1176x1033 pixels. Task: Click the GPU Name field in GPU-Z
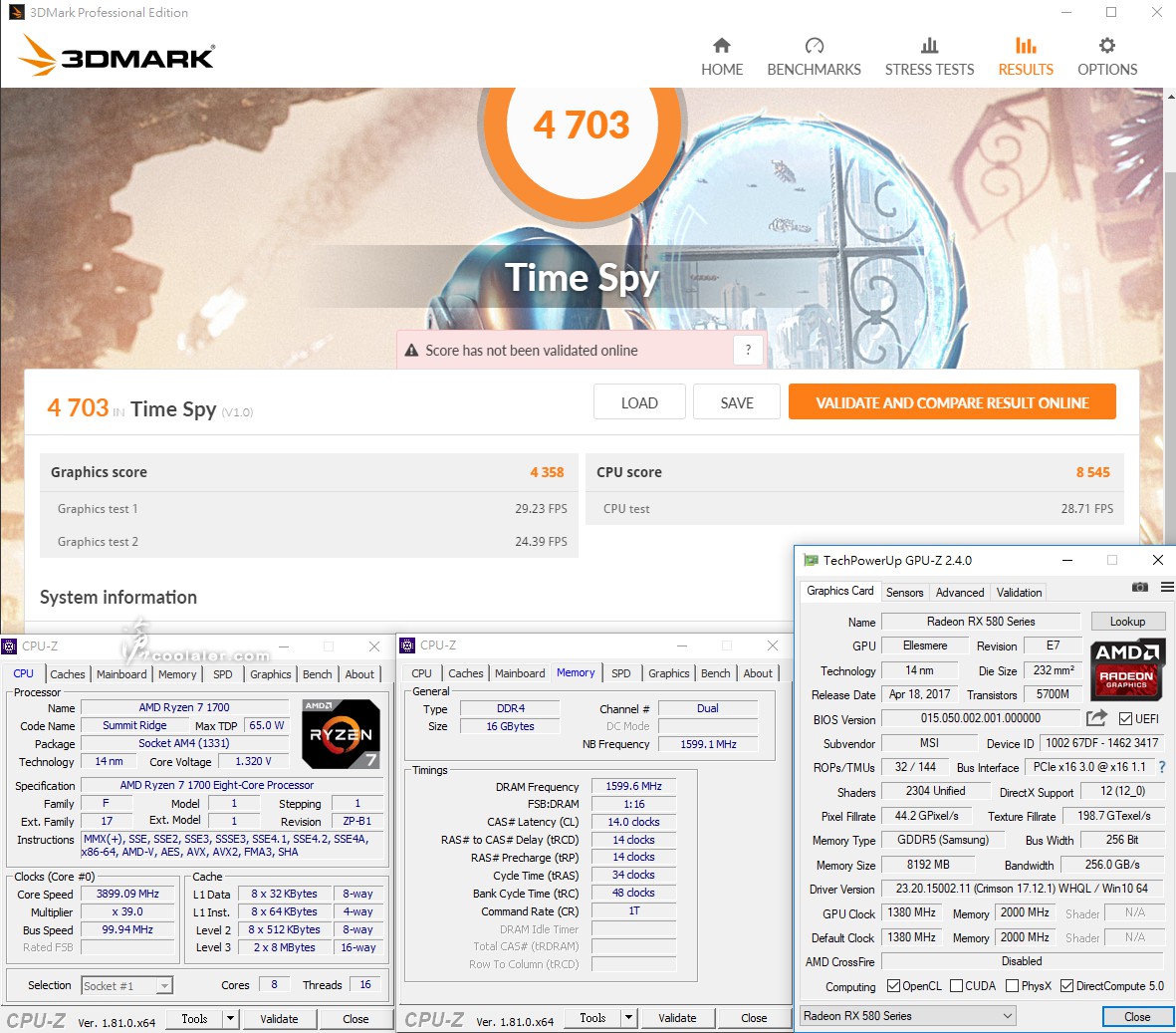coord(980,622)
